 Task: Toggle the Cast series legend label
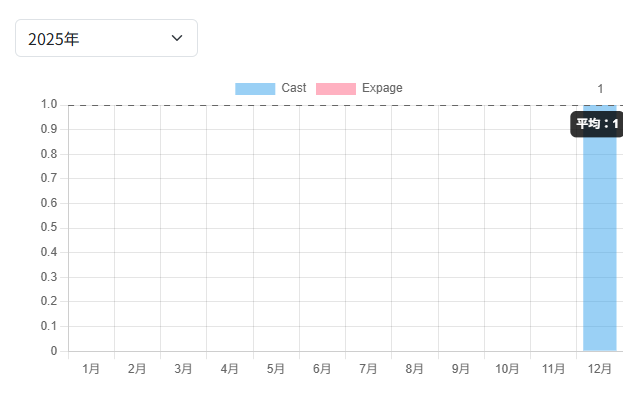[294, 88]
